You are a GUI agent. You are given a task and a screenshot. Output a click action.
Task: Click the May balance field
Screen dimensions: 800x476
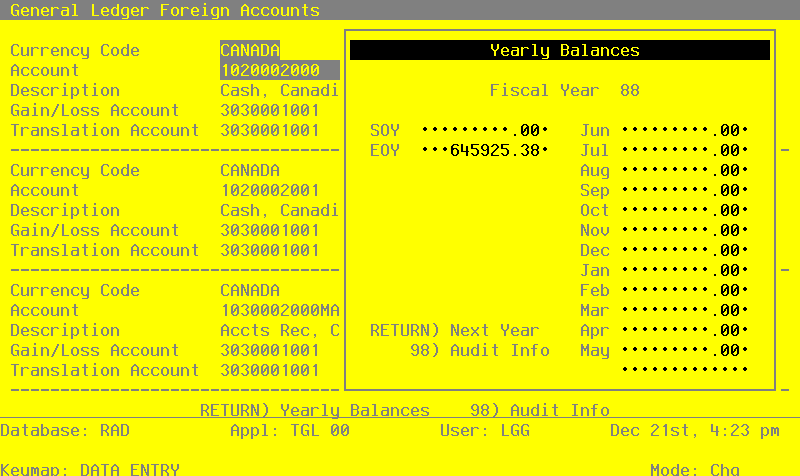point(685,350)
